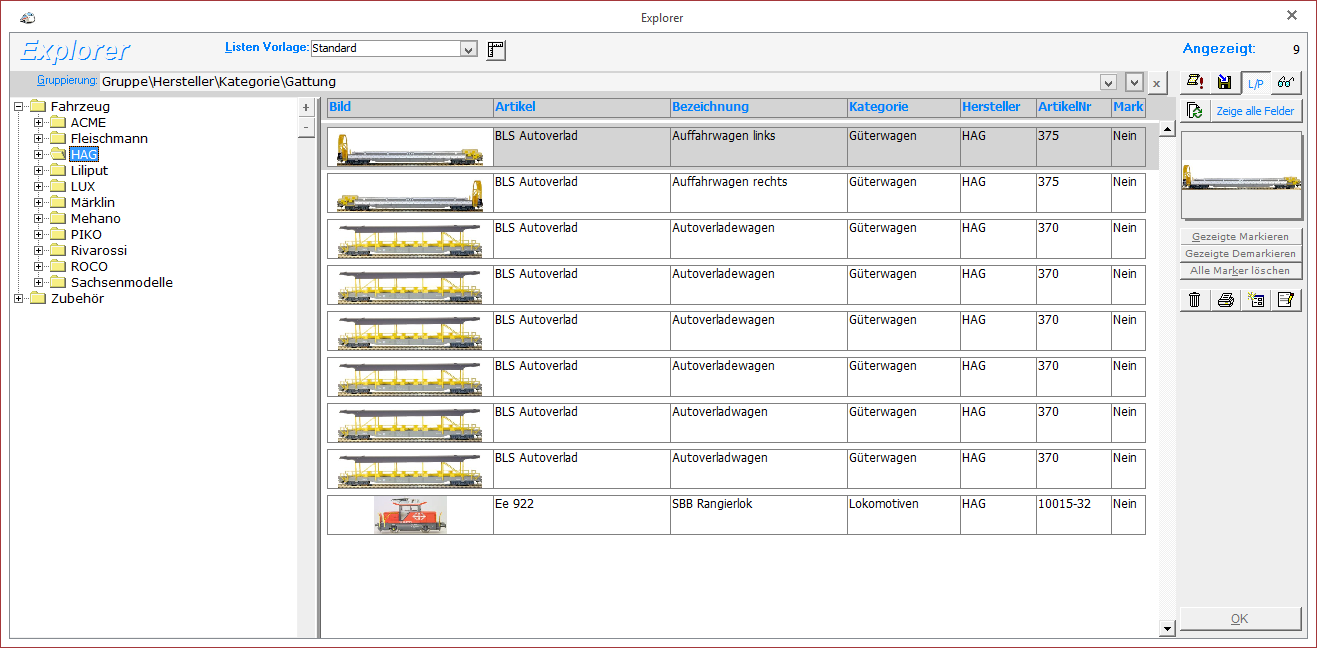The height and width of the screenshot is (648, 1317).
Task: Click the Gezeigte Markieren button
Action: point(1241,237)
